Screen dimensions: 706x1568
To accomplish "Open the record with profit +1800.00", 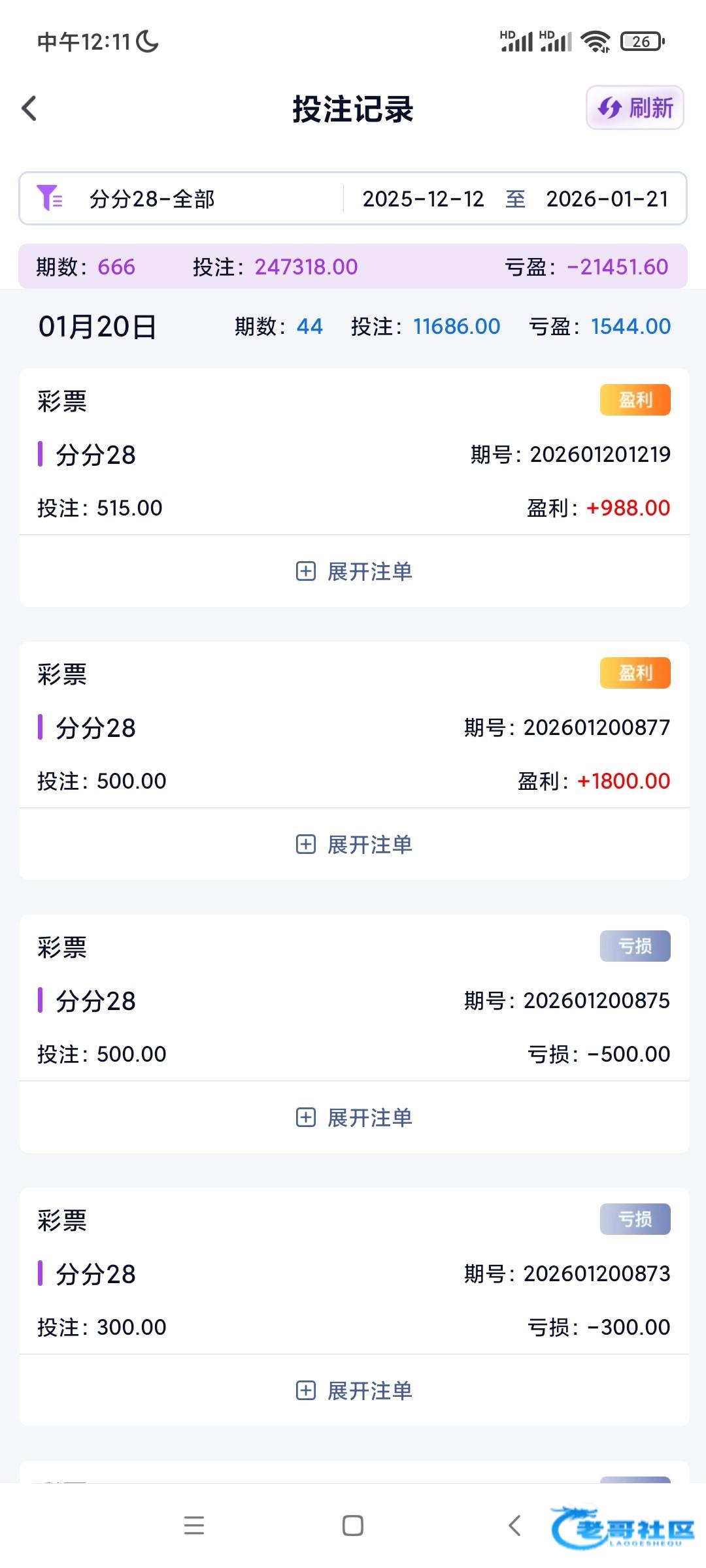I will tap(353, 728).
